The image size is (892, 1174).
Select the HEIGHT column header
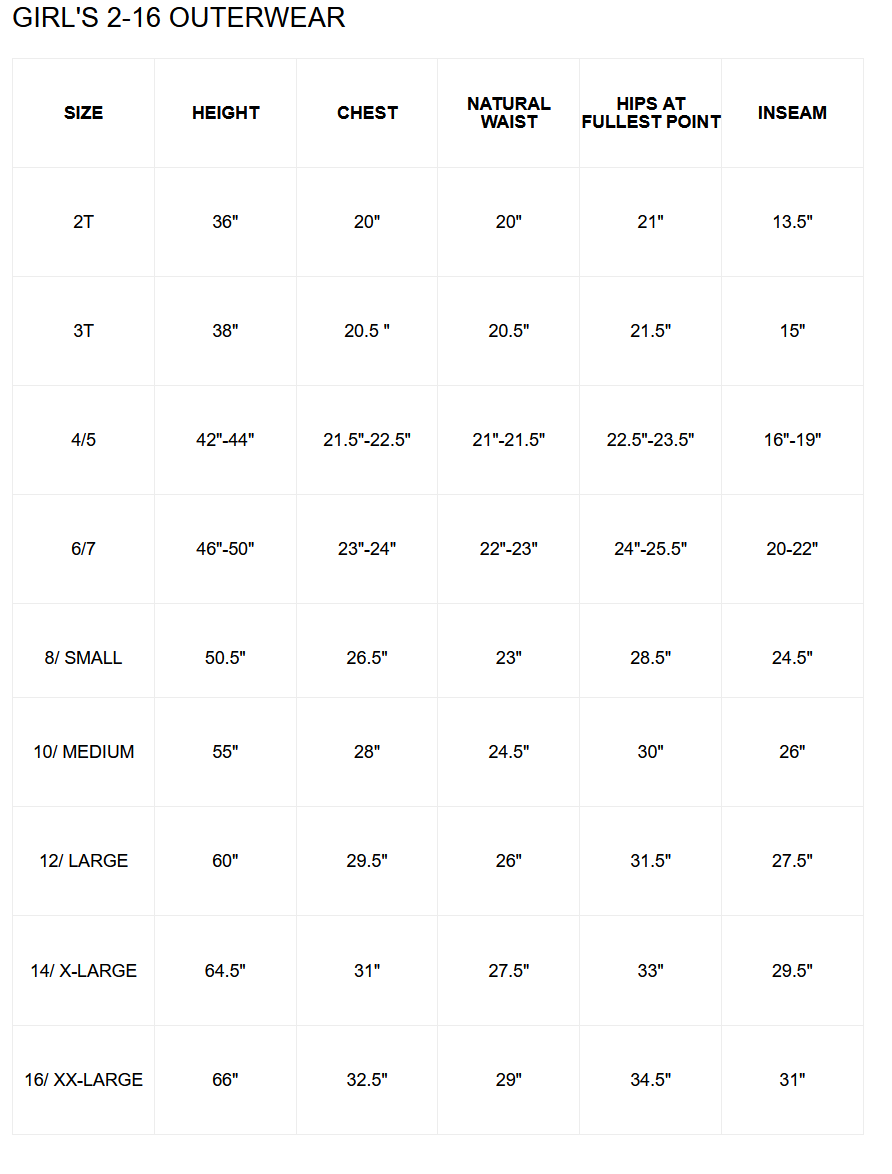(225, 113)
